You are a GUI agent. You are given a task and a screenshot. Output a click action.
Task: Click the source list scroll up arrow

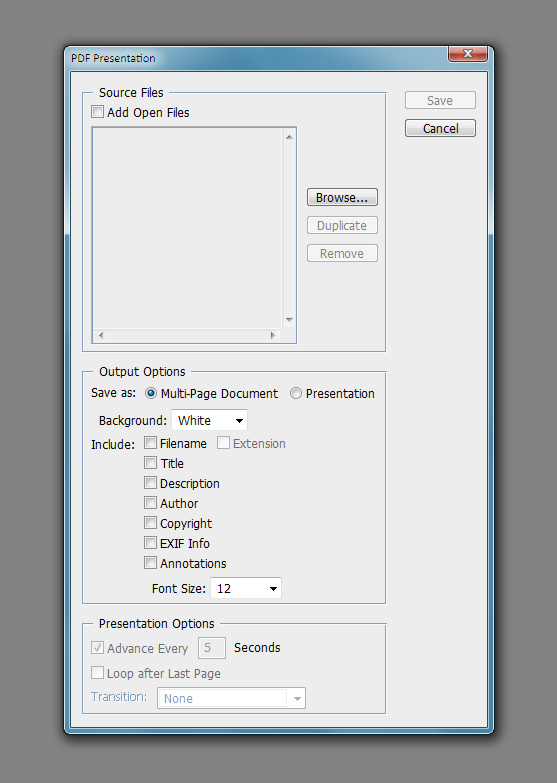[x=289, y=137]
